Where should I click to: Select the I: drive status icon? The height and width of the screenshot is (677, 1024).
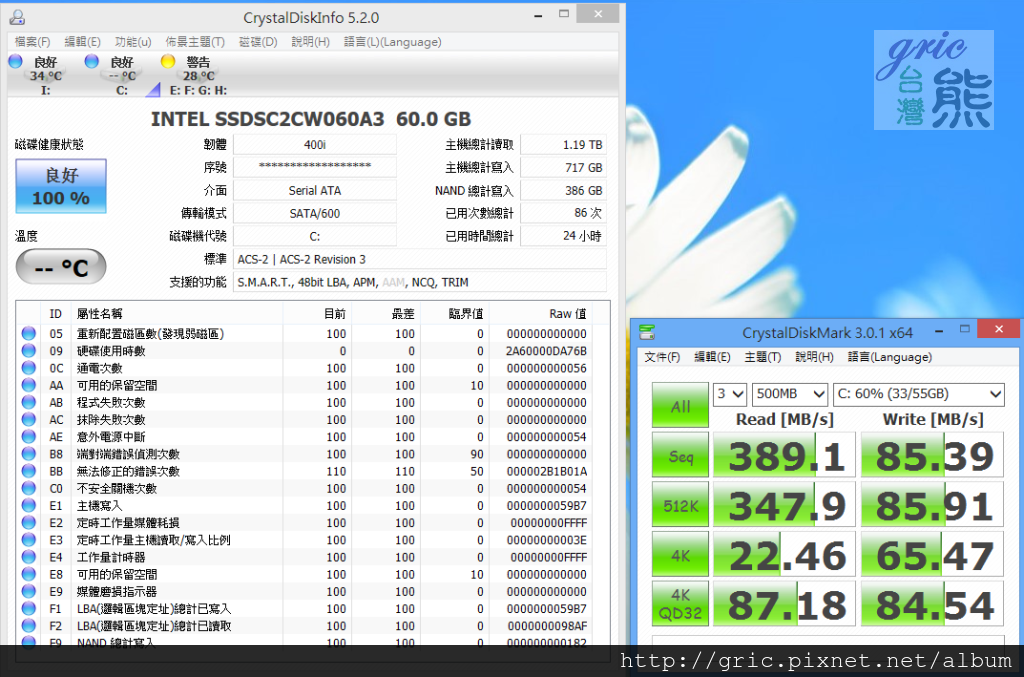click(16, 61)
